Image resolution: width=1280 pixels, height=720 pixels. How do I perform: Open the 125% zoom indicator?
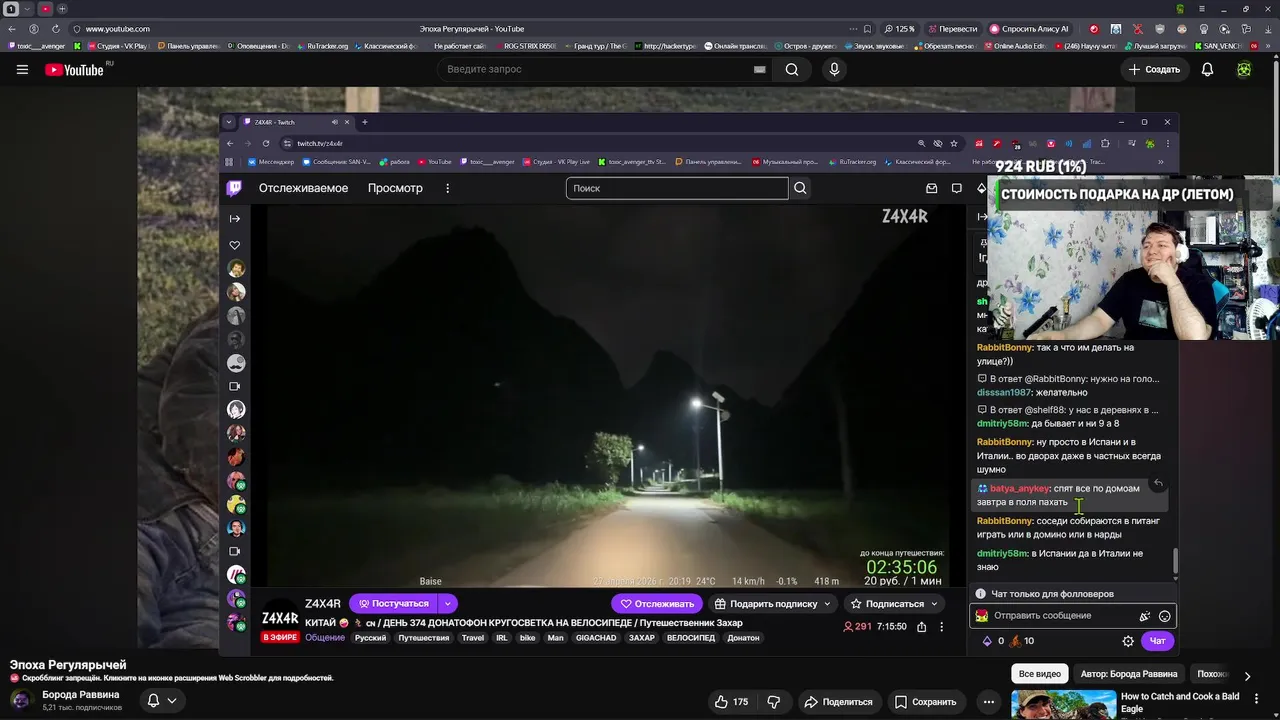899,29
